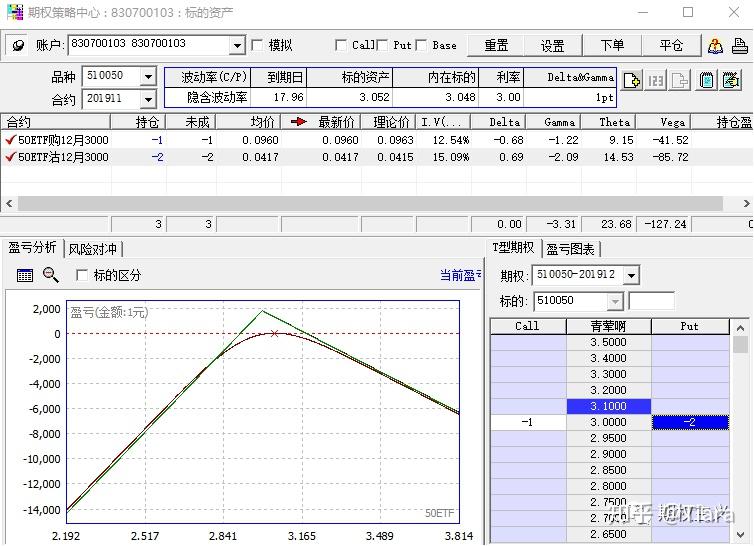Switch to the 盈亏分析 tab
Viewport: 754px width, 546px height.
point(32,248)
